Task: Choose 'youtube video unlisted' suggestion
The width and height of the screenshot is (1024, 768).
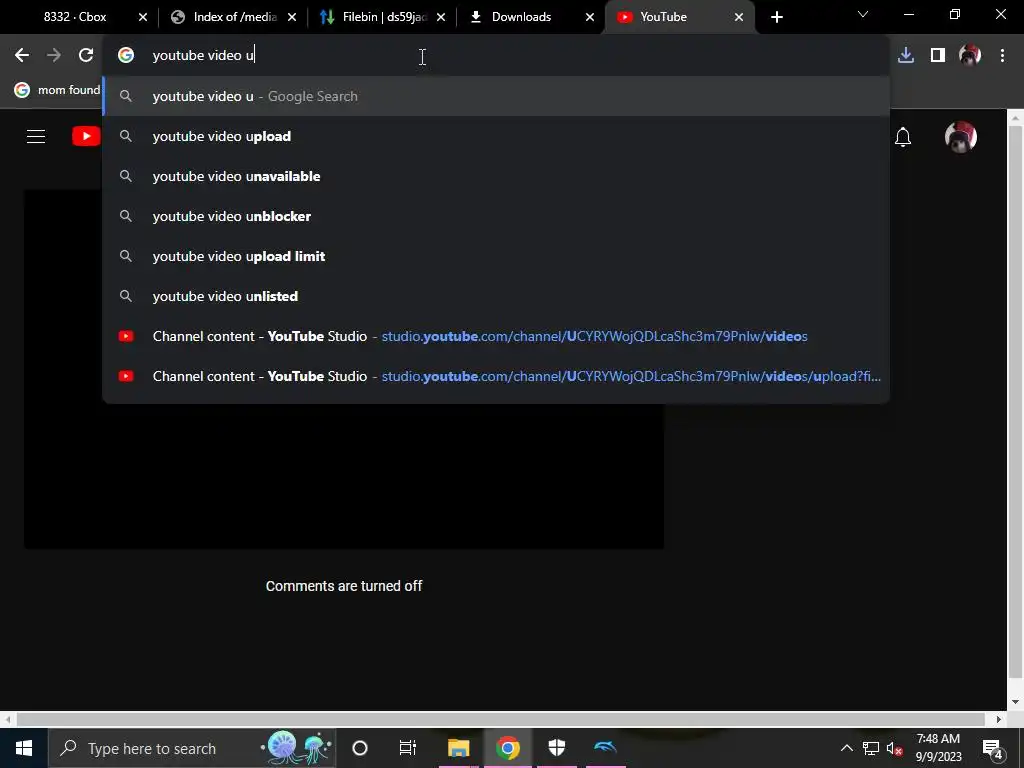Action: click(x=496, y=296)
